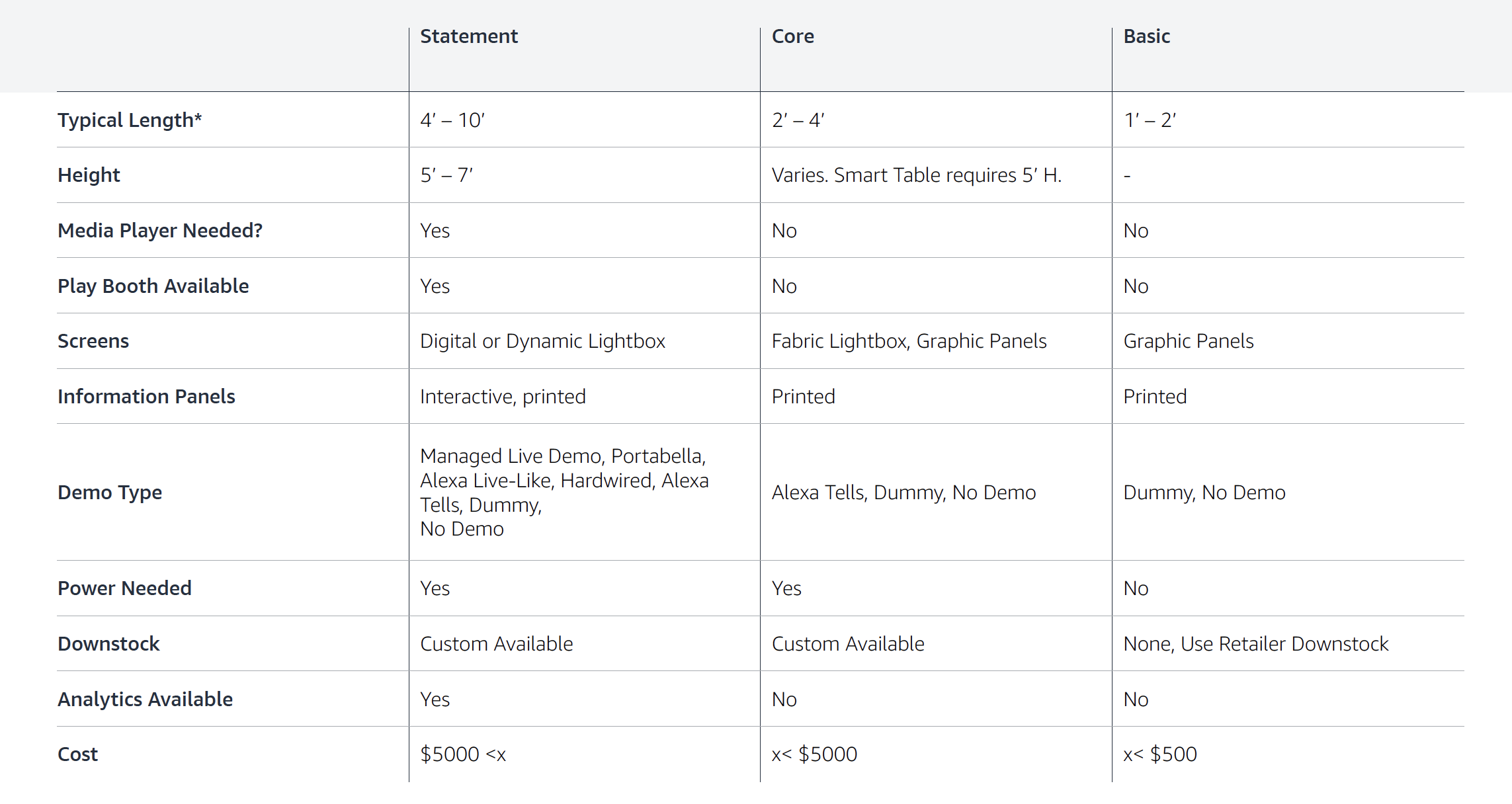Select the Downstock row label
The image size is (1512, 804).
click(x=108, y=644)
